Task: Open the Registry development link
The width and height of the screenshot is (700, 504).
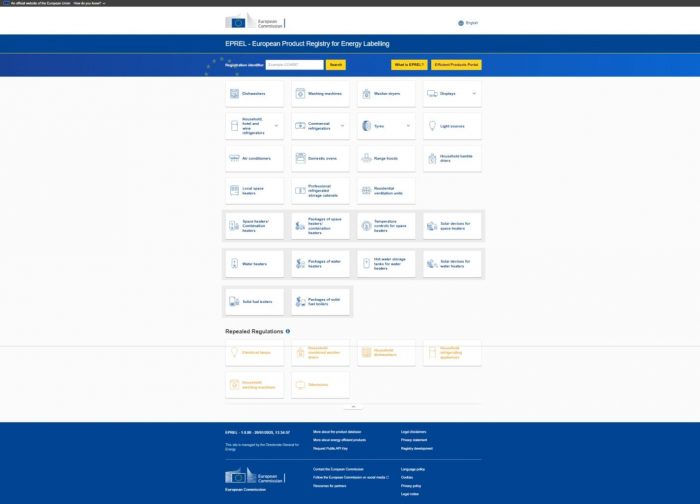Action: (417, 448)
